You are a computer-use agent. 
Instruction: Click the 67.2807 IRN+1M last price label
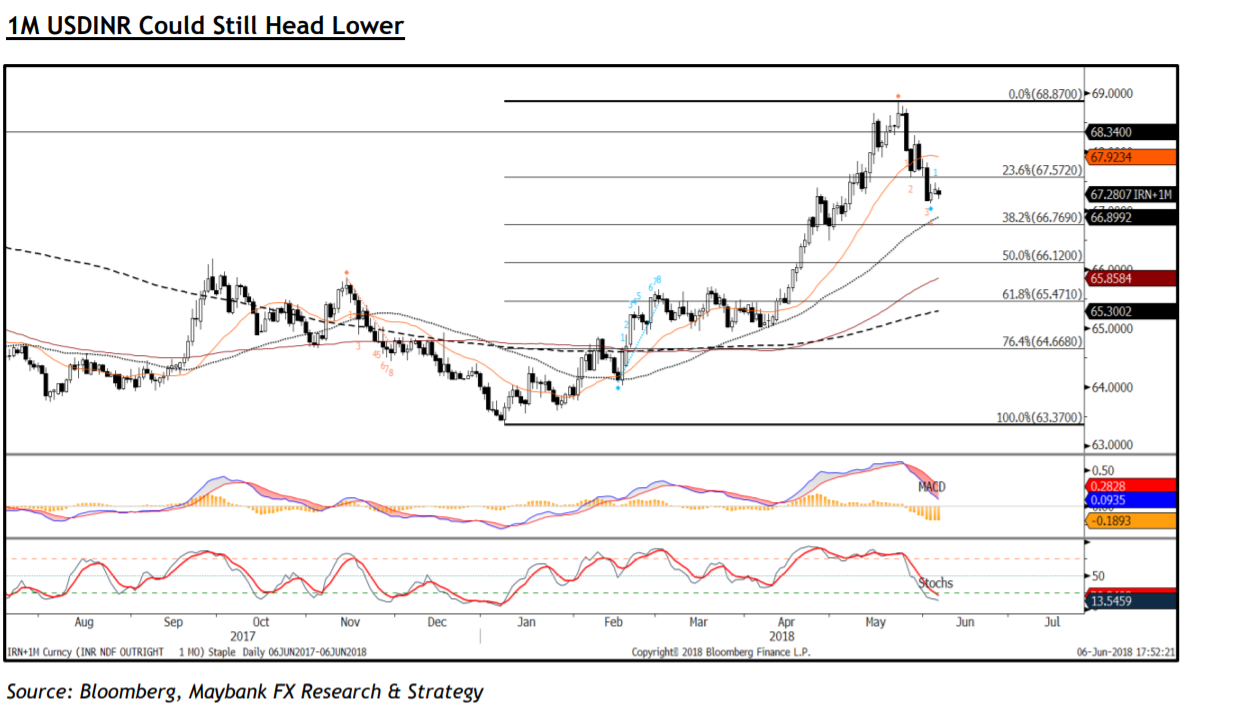click(1131, 195)
